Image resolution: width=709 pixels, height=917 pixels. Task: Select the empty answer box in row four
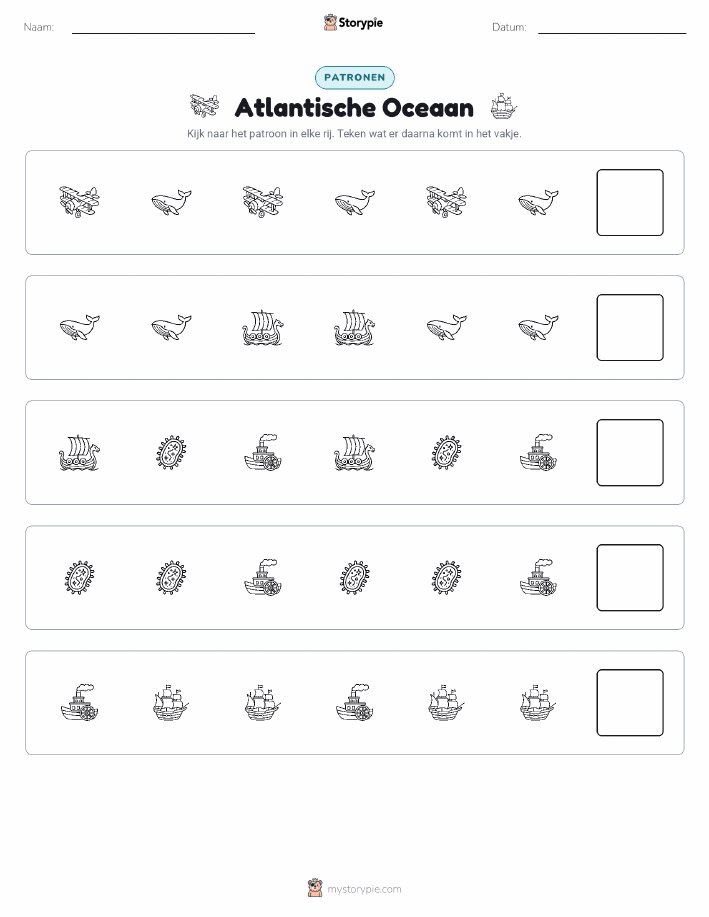click(630, 578)
